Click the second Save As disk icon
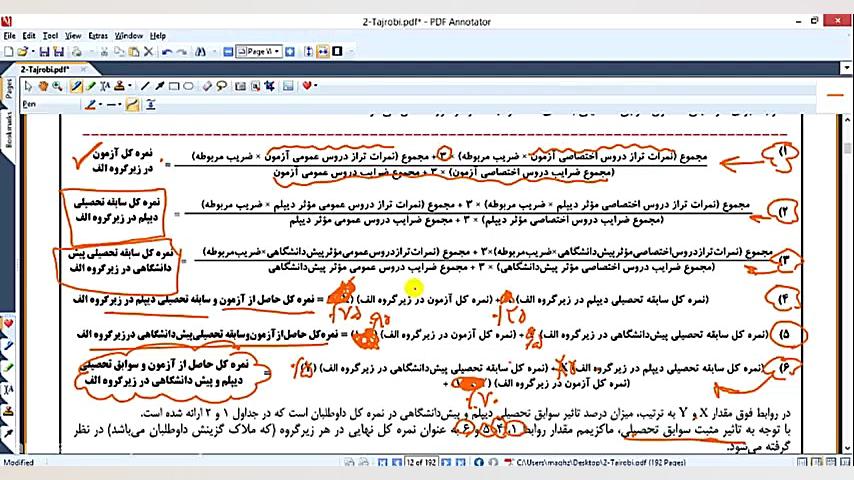The width and height of the screenshot is (854, 480). 59,52
